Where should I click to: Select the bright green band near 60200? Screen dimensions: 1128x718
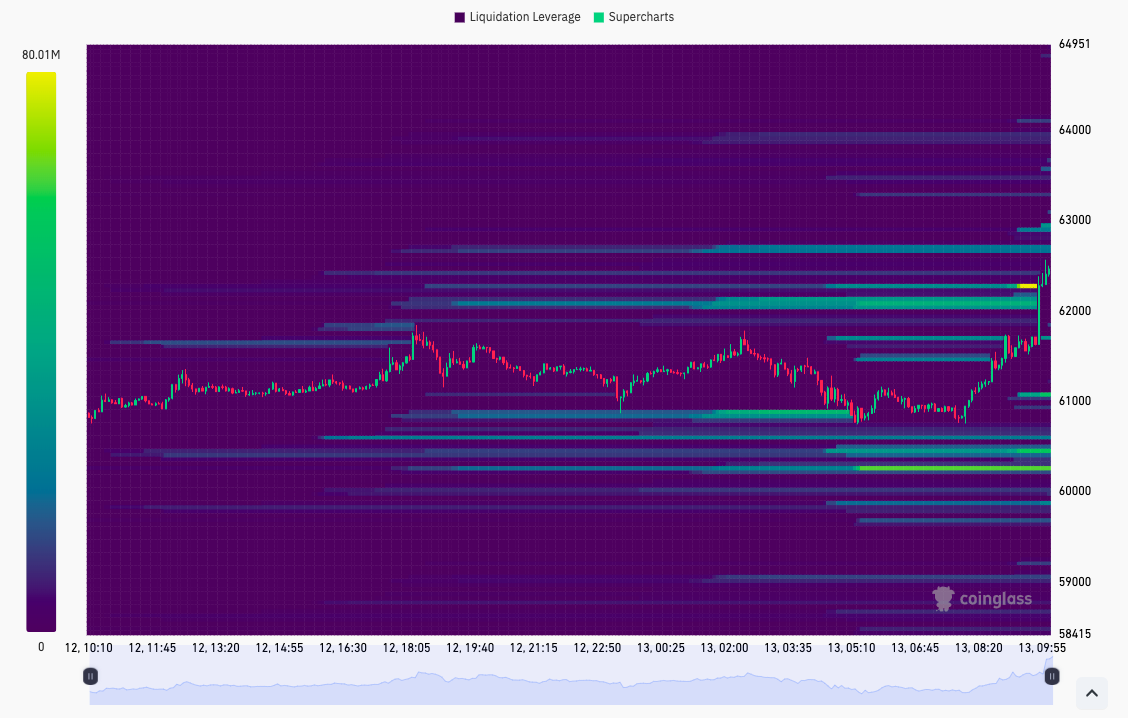point(955,468)
